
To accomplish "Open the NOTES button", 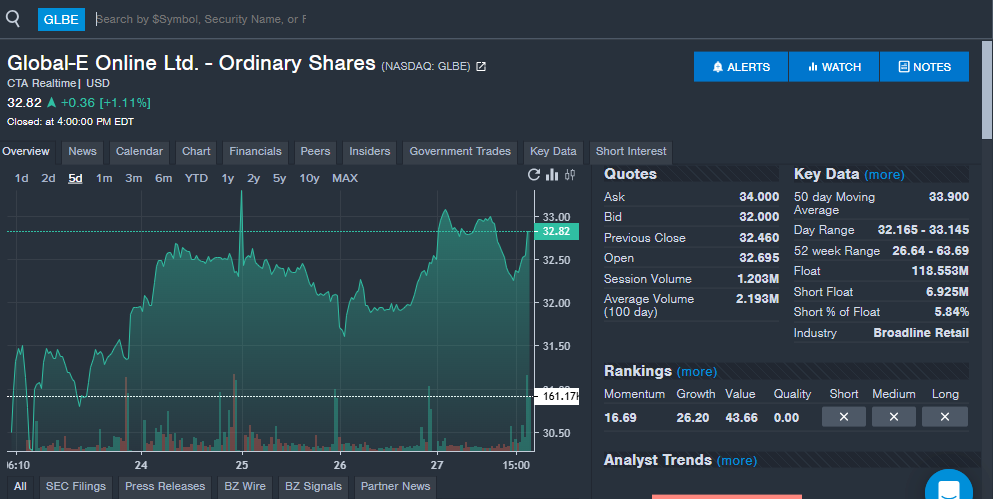I will 925,66.
